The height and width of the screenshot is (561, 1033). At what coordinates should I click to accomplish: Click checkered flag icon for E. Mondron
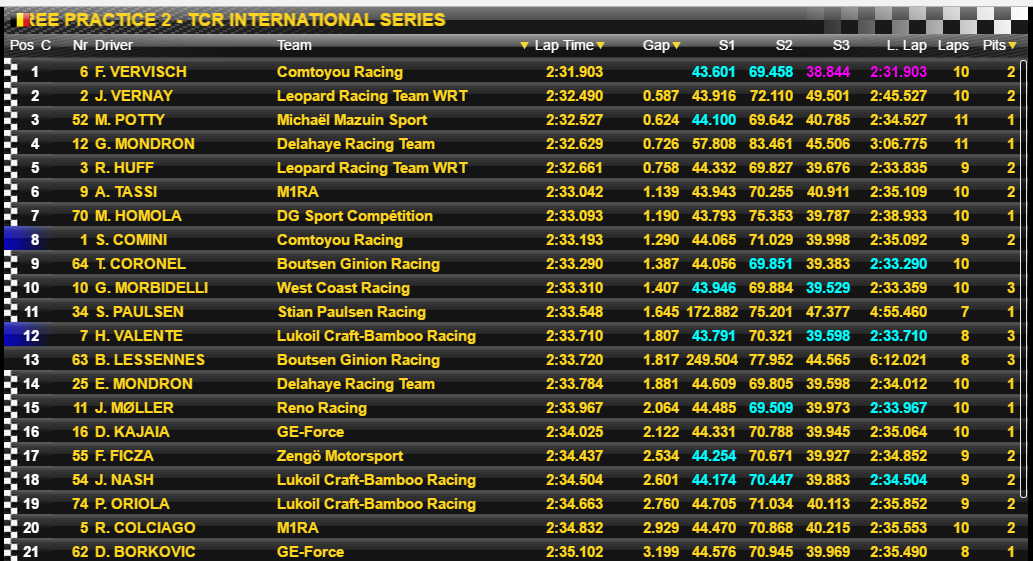[11, 384]
